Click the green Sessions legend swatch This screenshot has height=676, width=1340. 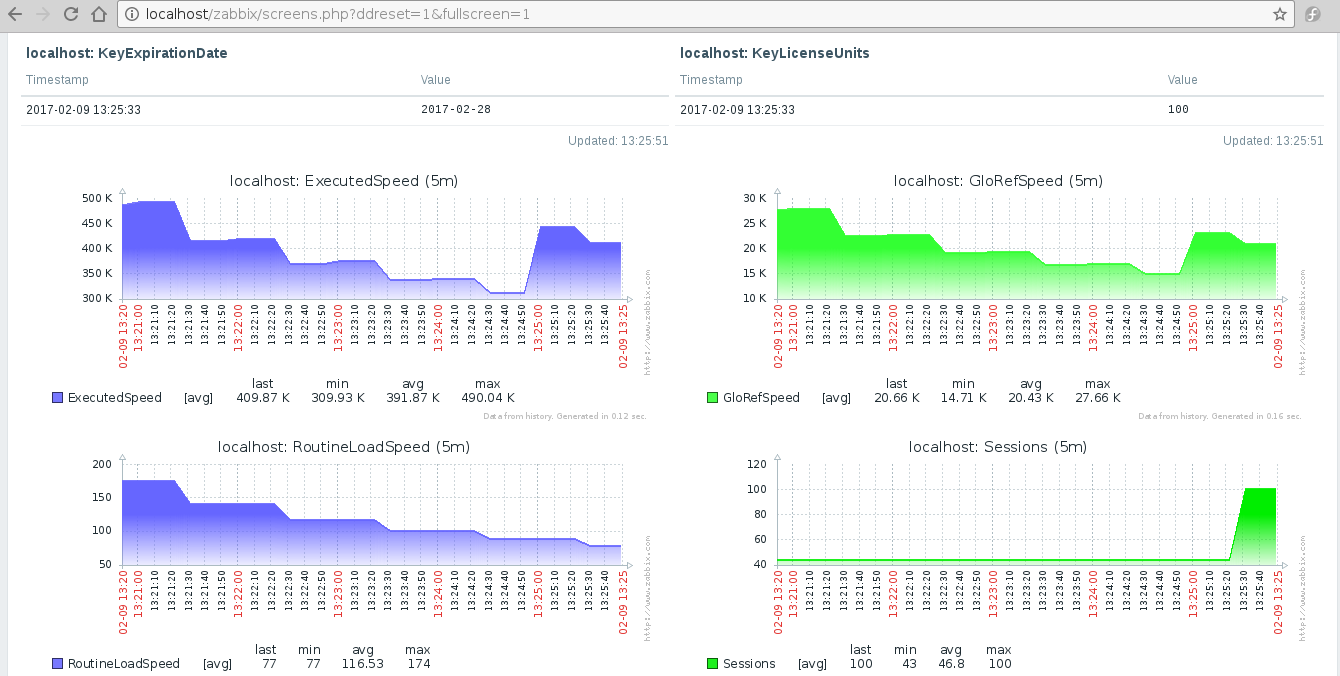pos(712,664)
